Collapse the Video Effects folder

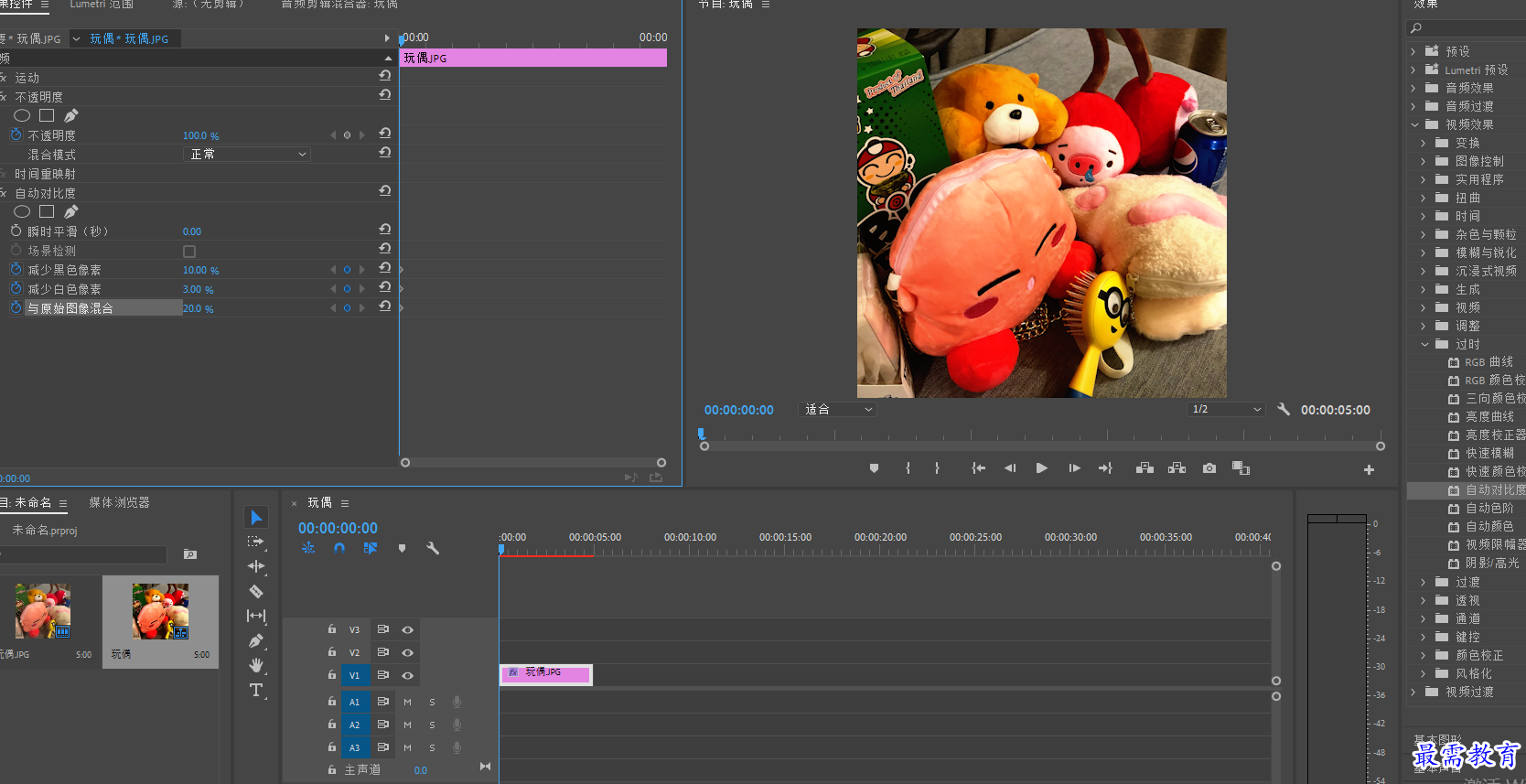coord(1414,124)
